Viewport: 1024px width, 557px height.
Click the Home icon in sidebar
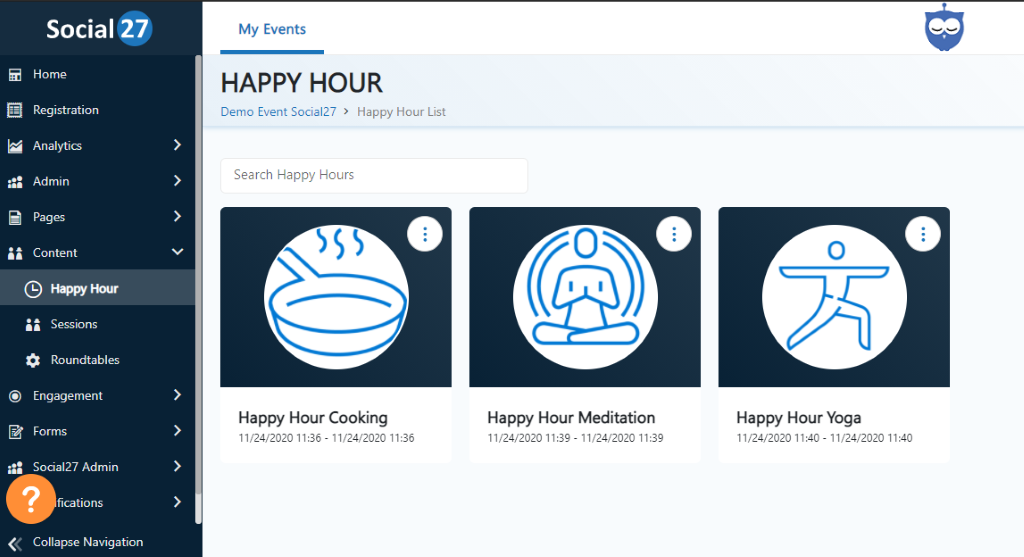(15, 74)
